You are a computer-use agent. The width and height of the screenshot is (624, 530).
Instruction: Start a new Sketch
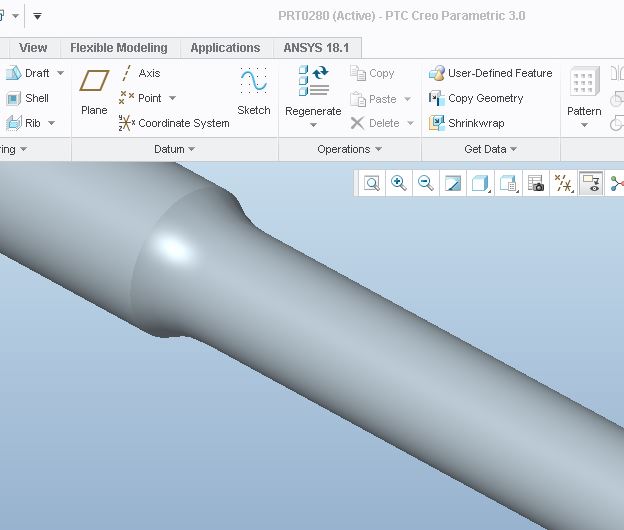pos(254,92)
